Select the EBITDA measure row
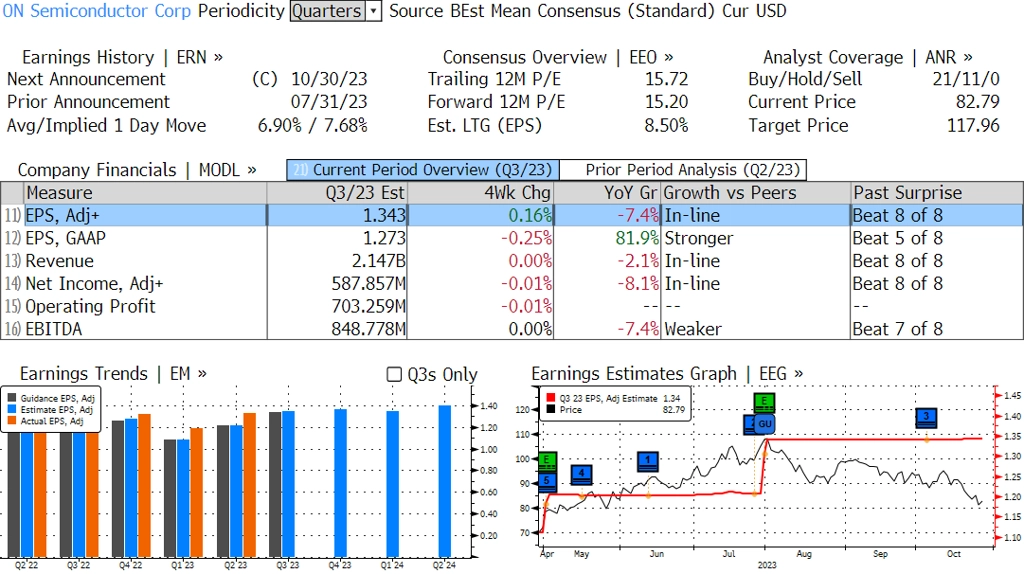The height and width of the screenshot is (574, 1024). [x=512, y=329]
